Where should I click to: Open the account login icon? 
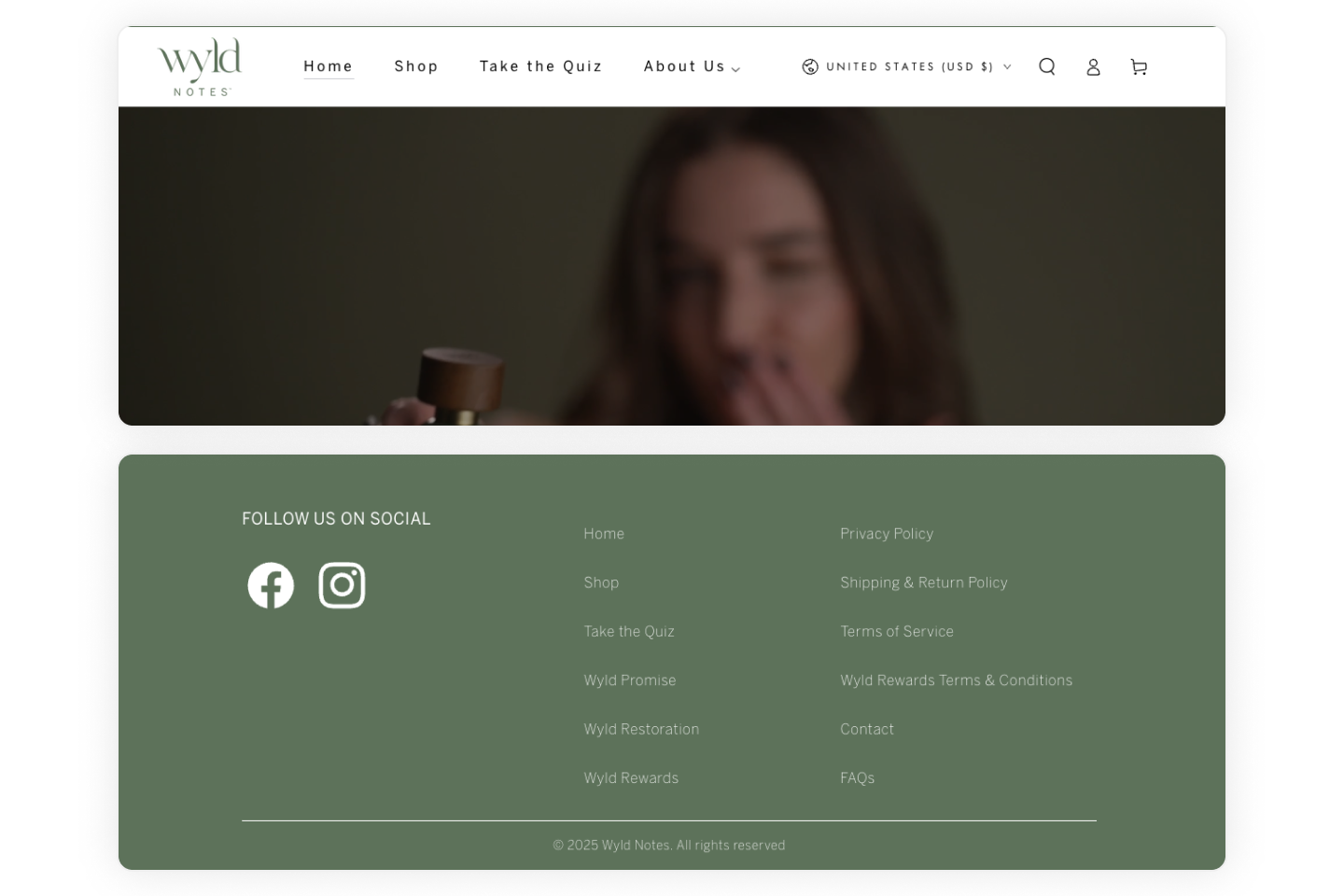tap(1093, 66)
